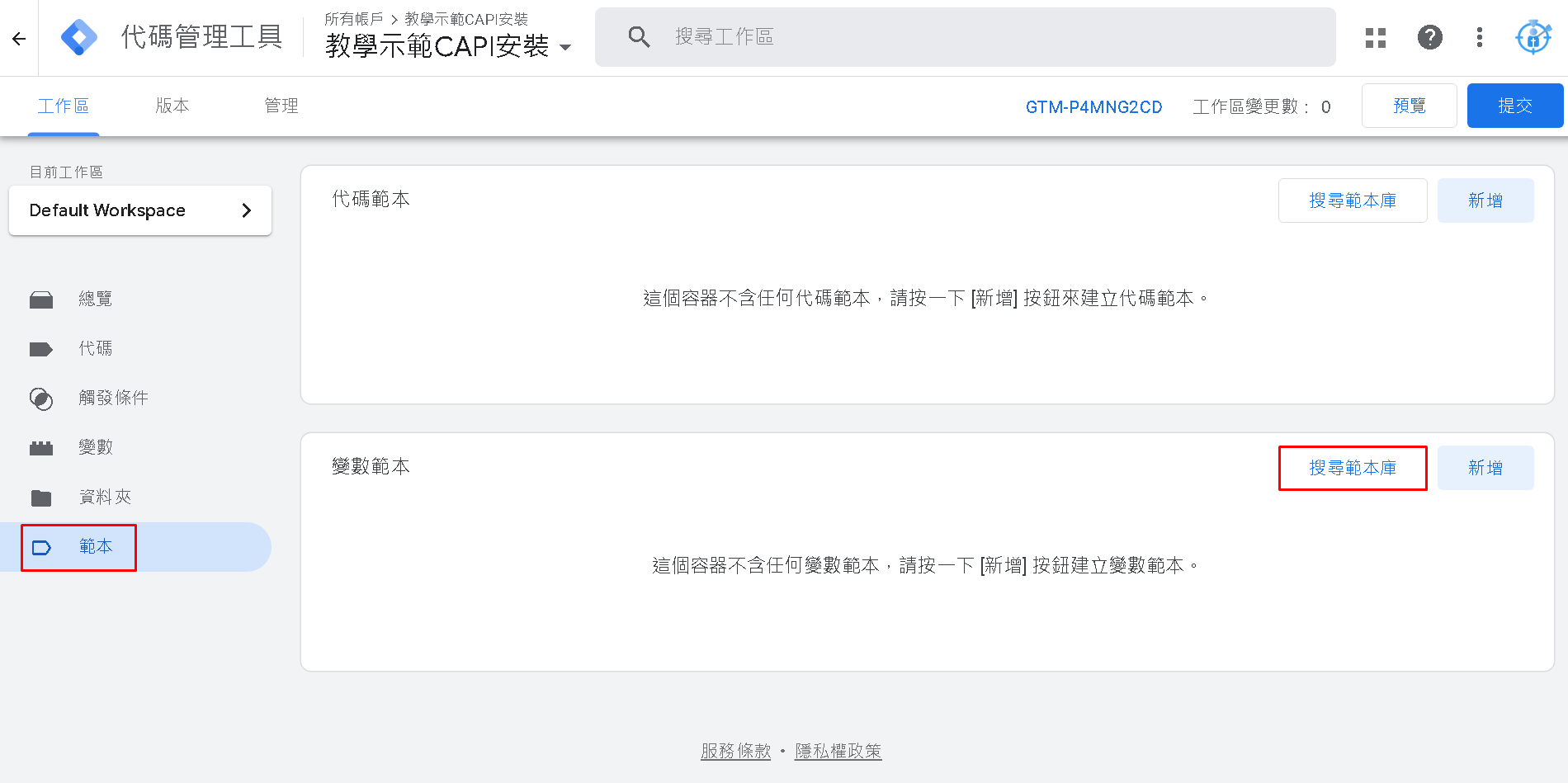Click the 代碼管理工具 product title
This screenshot has width=1568, height=783.
(x=202, y=37)
